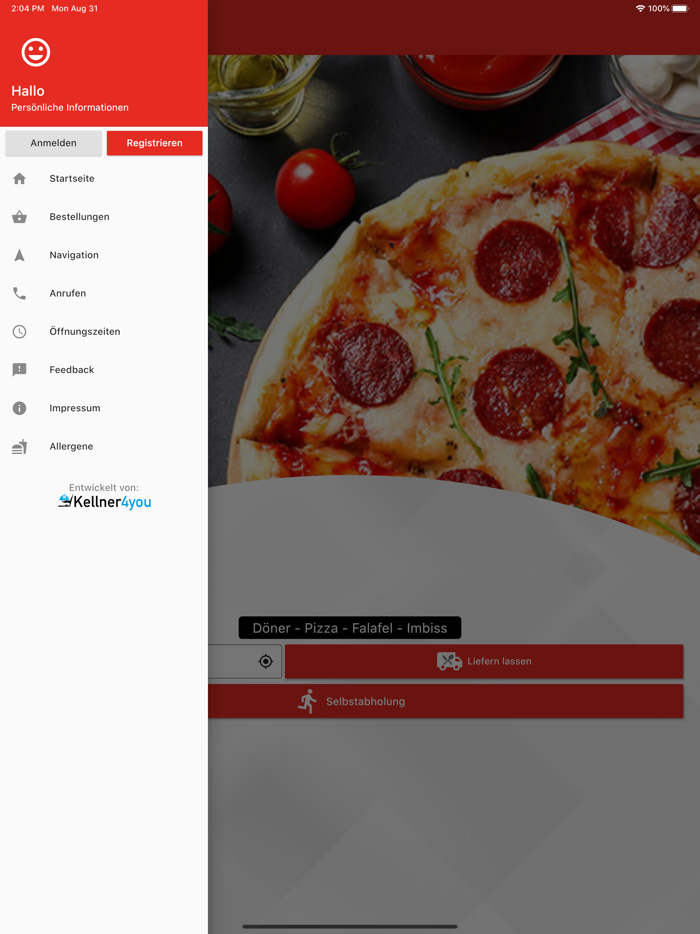Click the running person pickup icon
Viewport: 700px width, 934px height.
coord(307,701)
